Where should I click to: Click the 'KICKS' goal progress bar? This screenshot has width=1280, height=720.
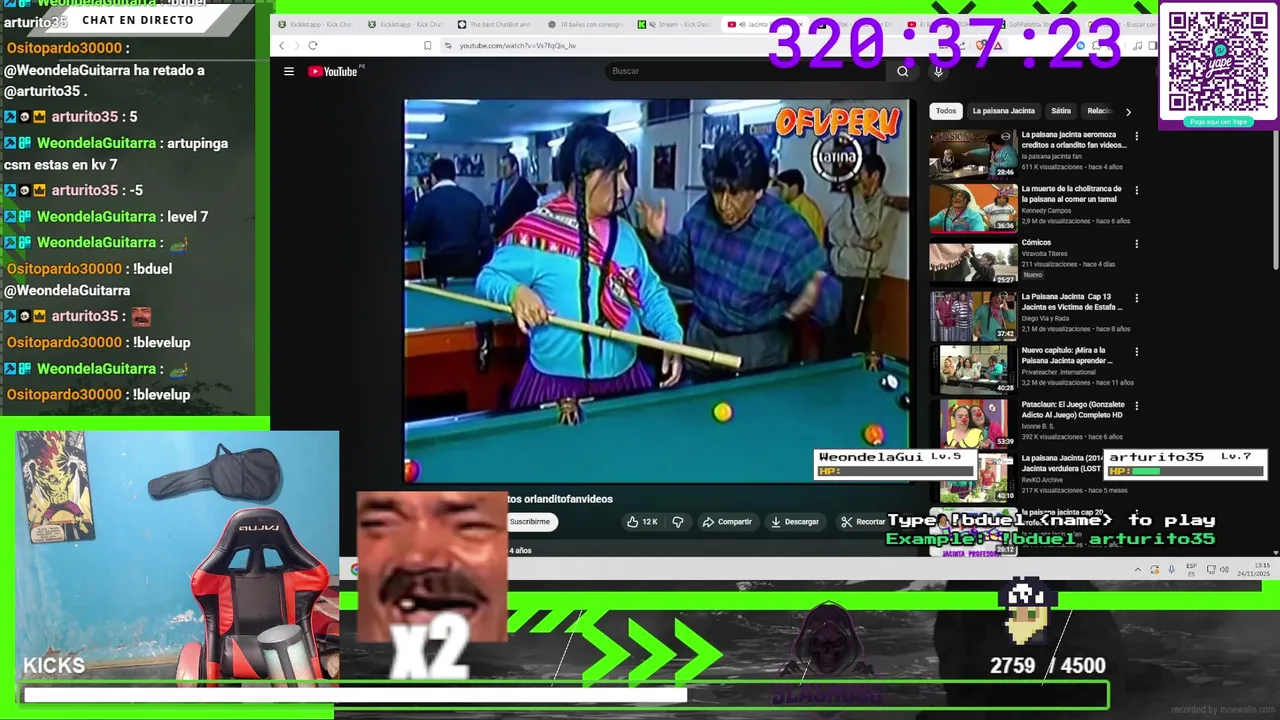point(566,694)
